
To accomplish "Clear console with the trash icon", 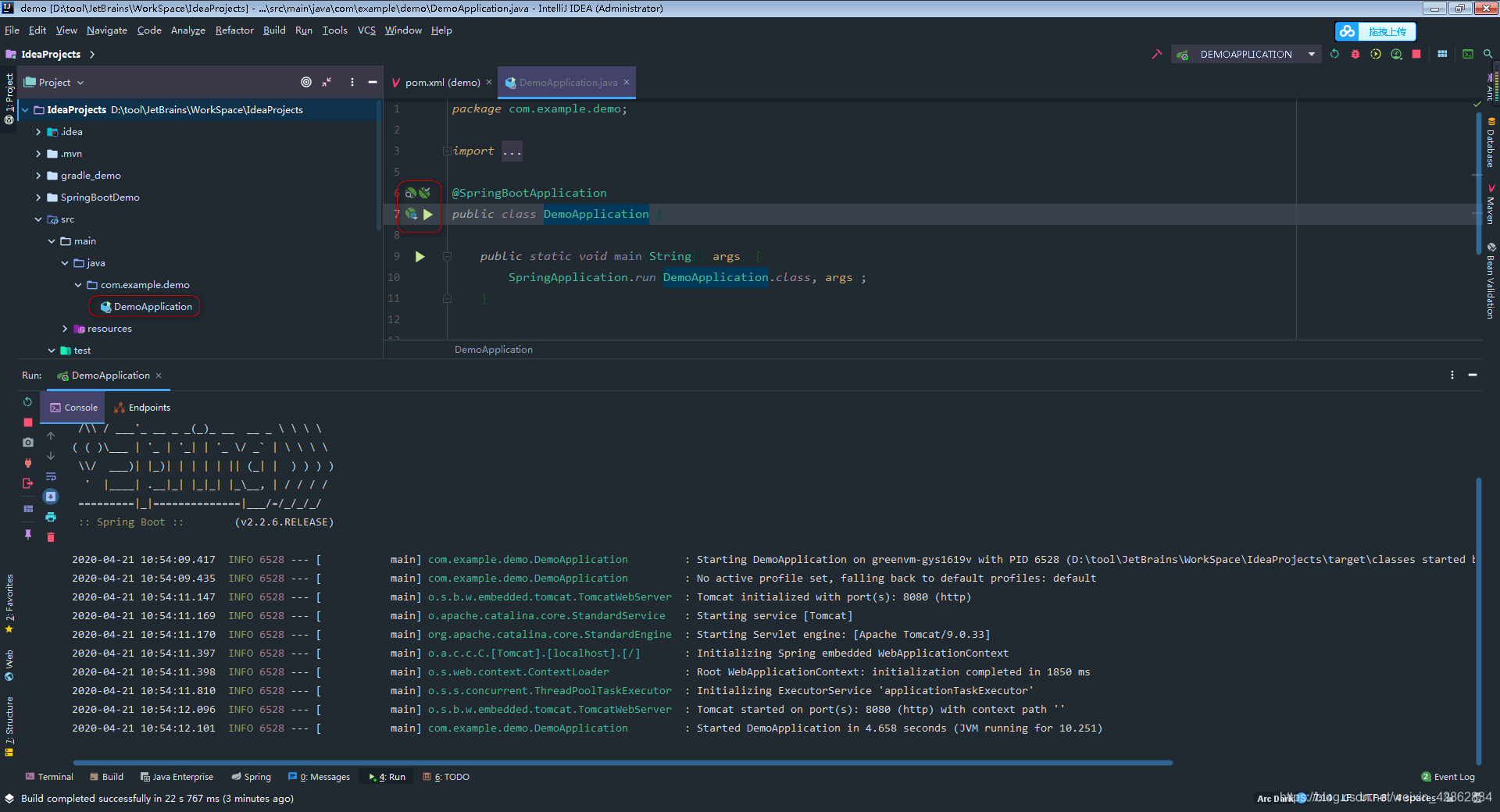I will coord(51,537).
